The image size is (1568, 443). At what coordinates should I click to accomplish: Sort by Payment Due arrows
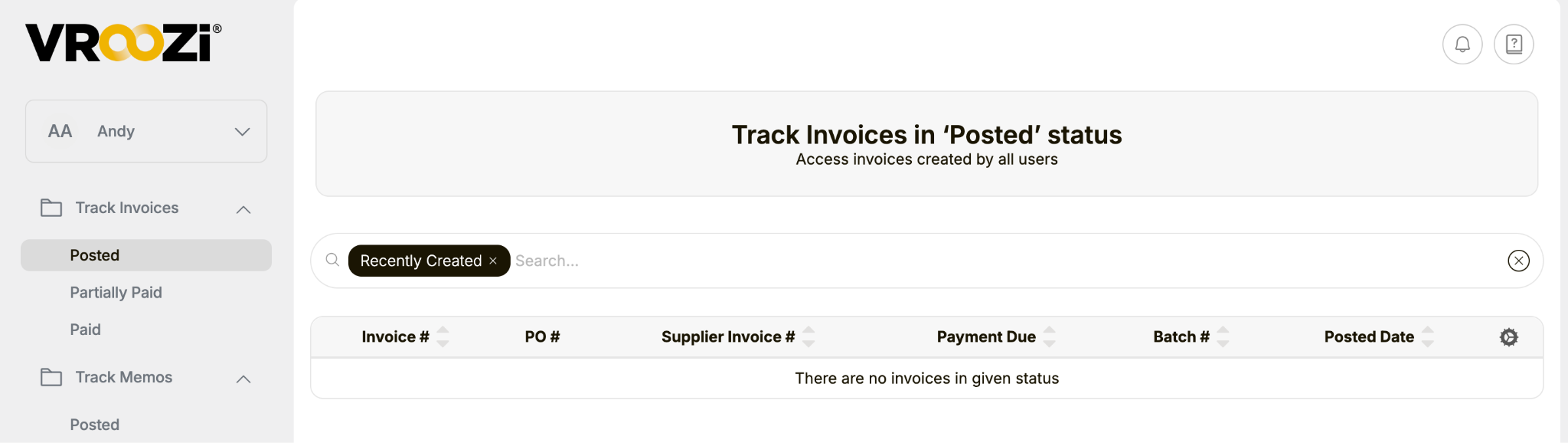tap(1049, 336)
